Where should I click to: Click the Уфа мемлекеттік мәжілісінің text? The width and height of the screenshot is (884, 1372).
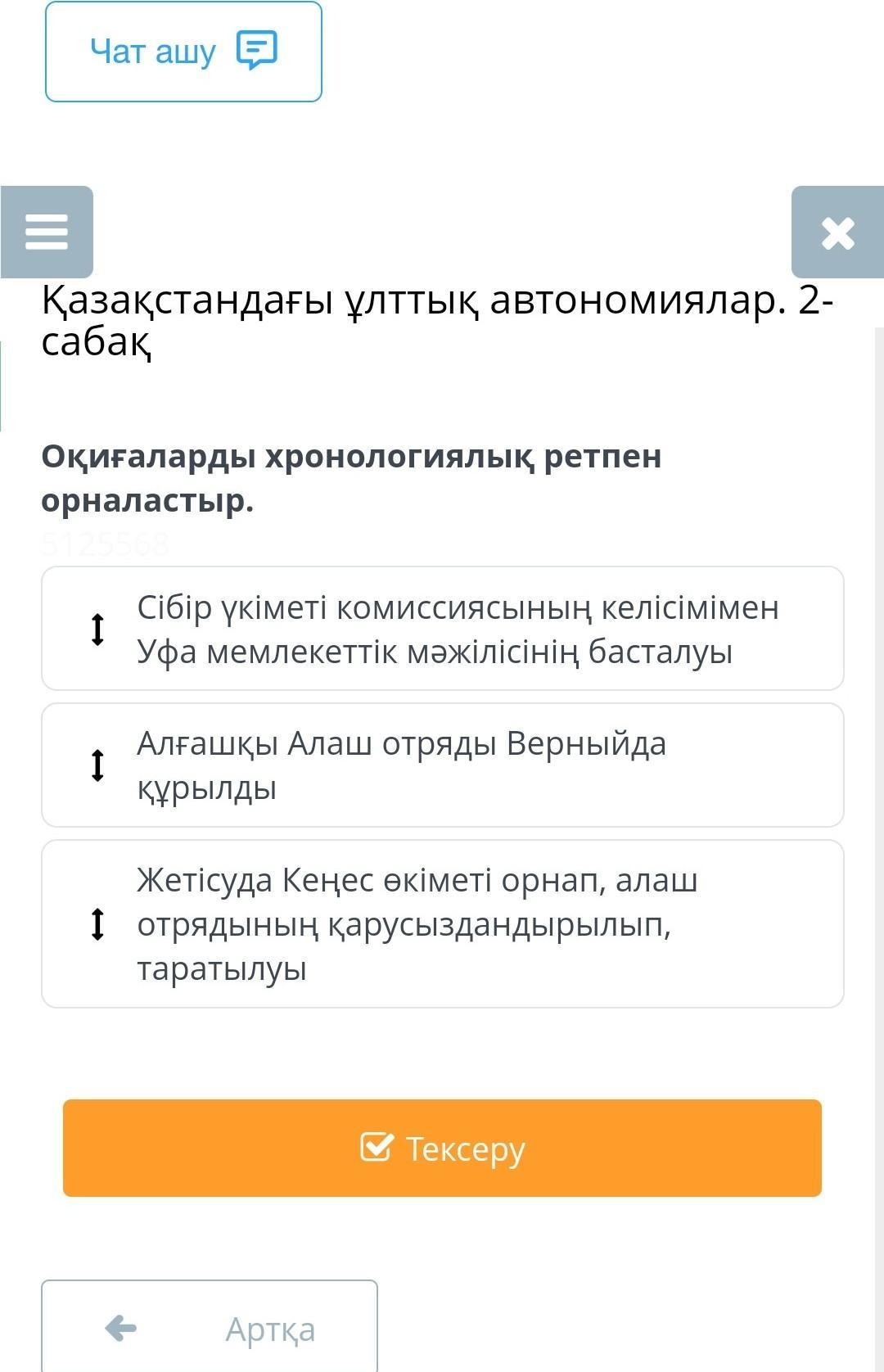pyautogui.click(x=434, y=652)
